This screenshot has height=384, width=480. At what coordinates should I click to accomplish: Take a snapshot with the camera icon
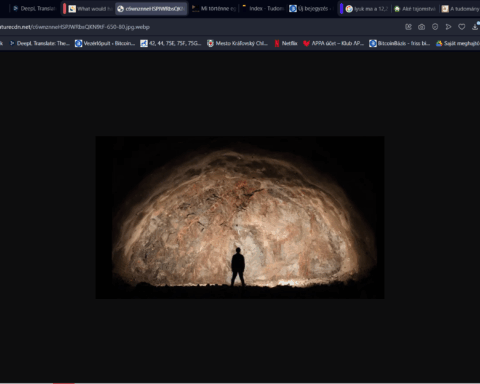pos(422,27)
